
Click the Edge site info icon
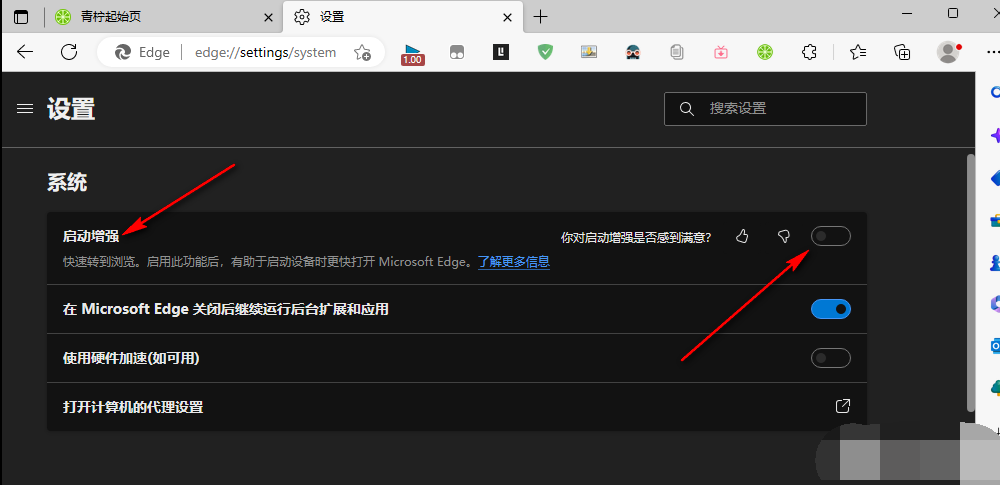[142, 52]
